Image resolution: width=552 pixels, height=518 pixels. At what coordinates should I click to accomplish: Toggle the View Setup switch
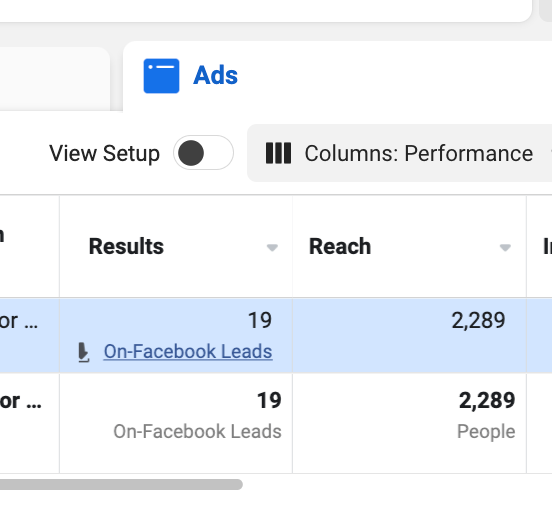click(x=203, y=153)
